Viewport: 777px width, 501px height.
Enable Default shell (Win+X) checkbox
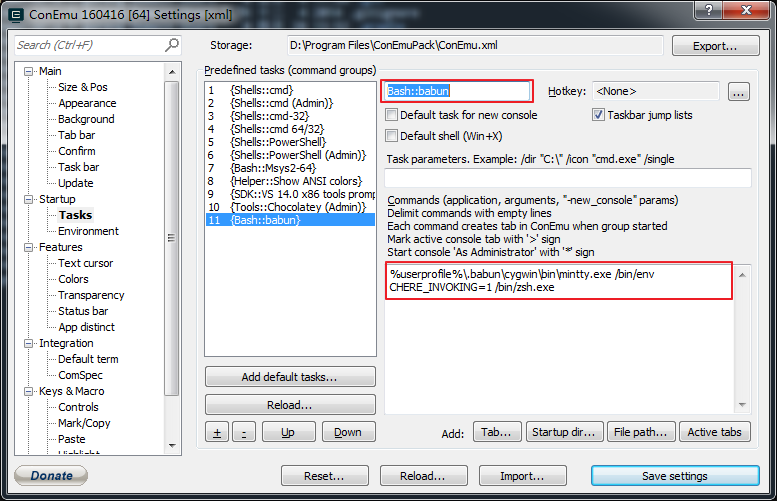pos(391,136)
